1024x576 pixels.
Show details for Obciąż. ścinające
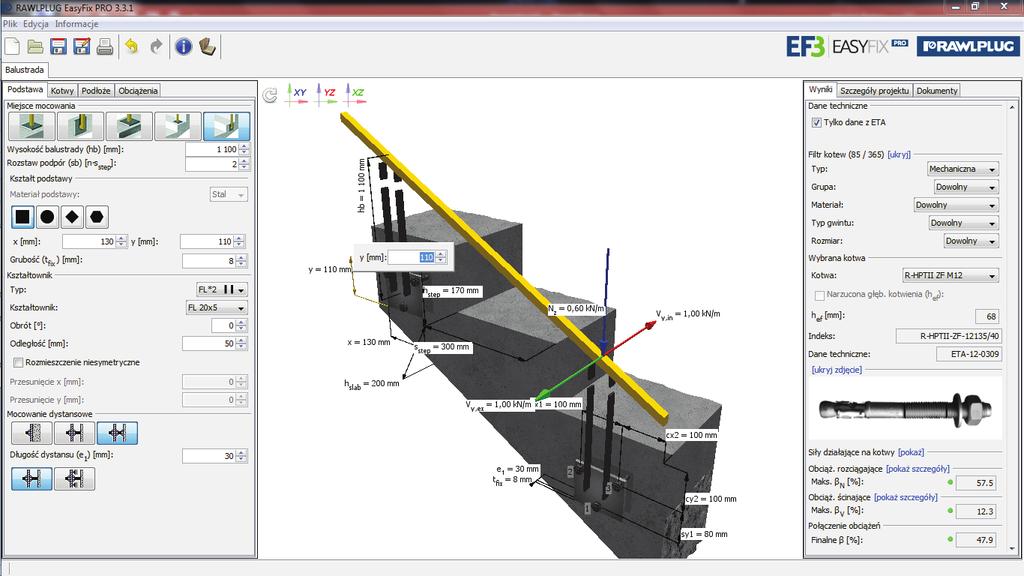(x=906, y=498)
